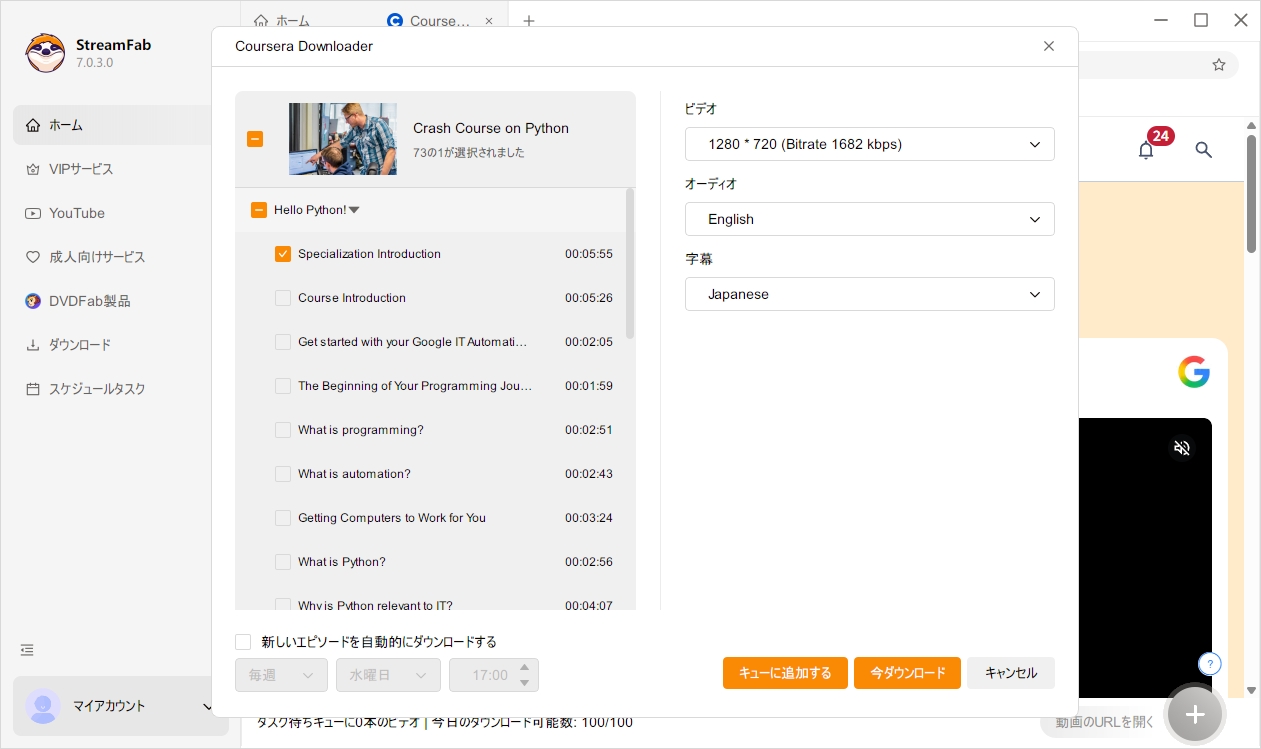Uncheck Specialization Introduction
Image resolution: width=1261 pixels, height=749 pixels.
coord(283,254)
